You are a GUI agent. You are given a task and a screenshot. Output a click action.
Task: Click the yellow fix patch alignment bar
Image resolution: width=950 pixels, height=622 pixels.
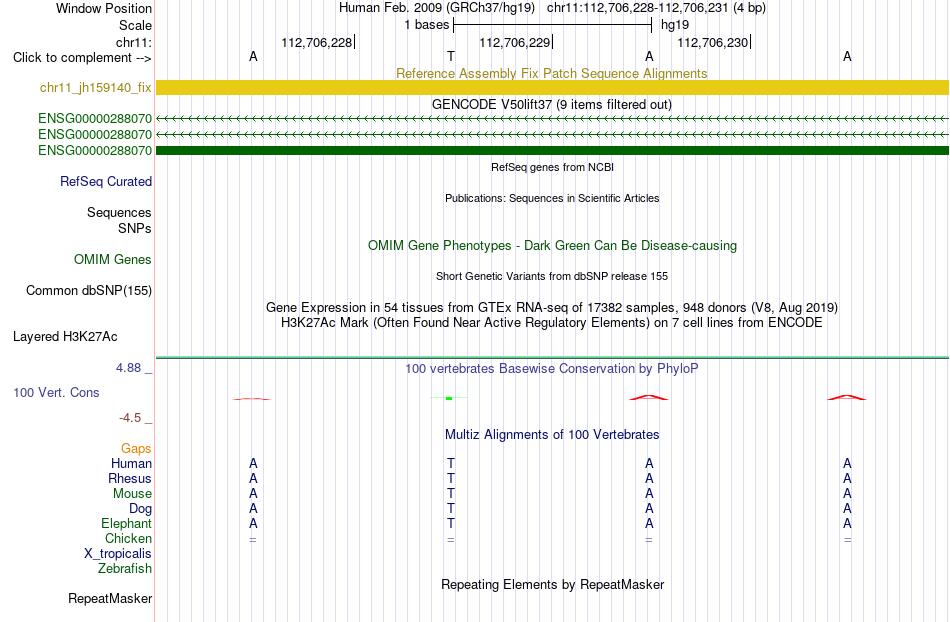[552, 87]
